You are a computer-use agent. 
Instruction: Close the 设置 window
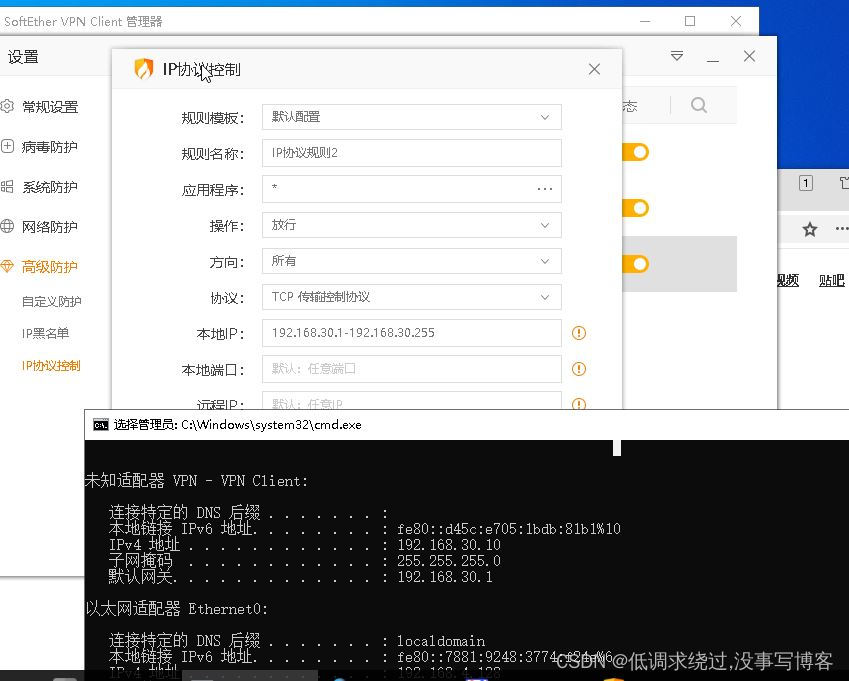tap(749, 56)
